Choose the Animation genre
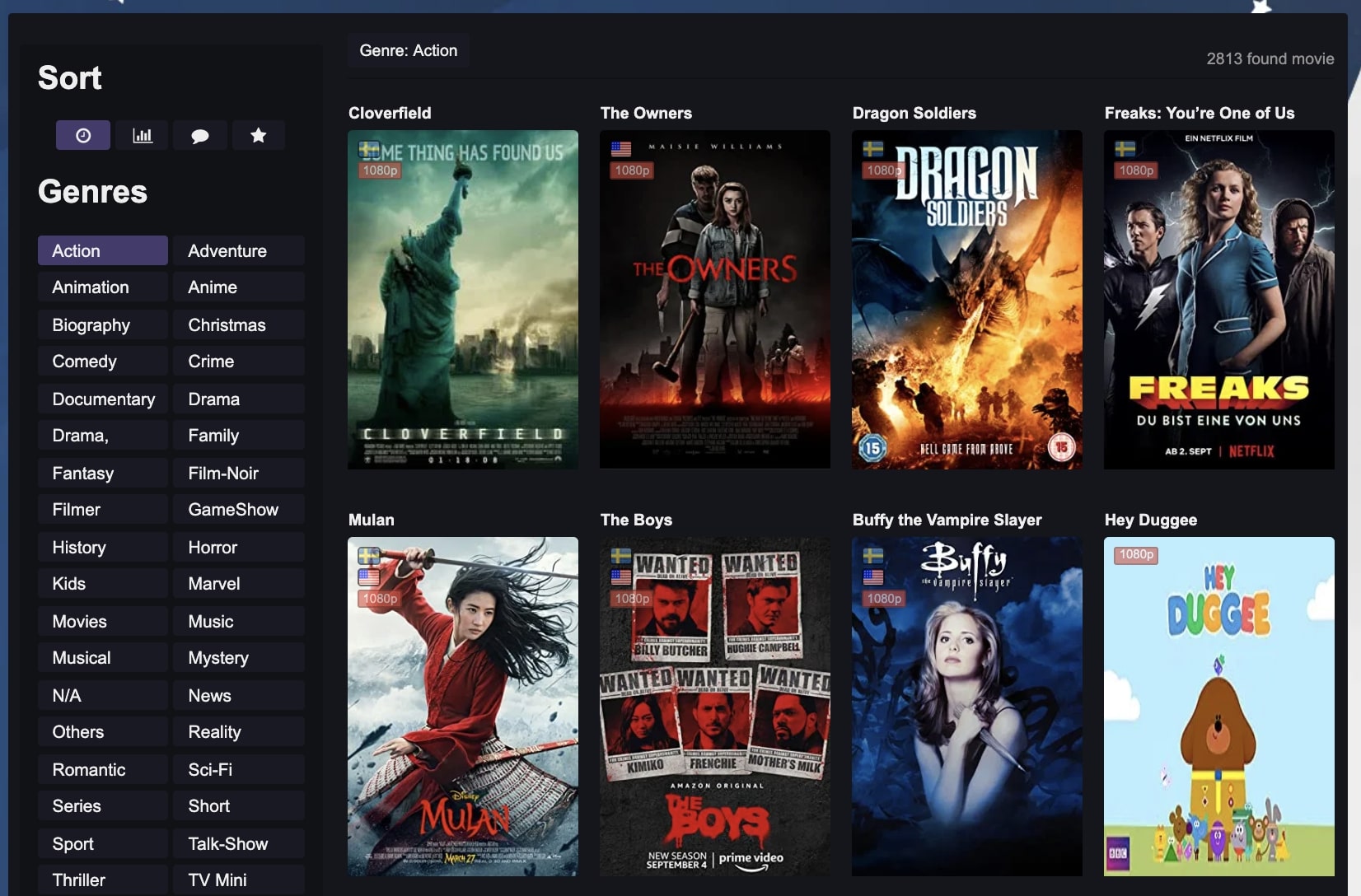 click(x=103, y=287)
